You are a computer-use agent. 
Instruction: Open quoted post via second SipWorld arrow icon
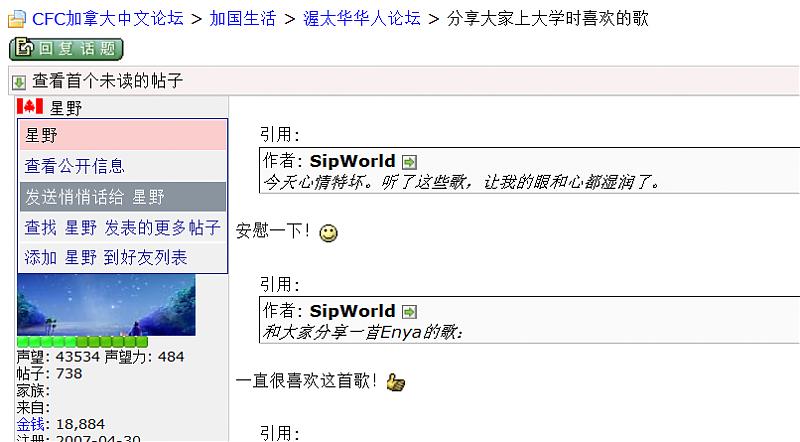pos(409,312)
